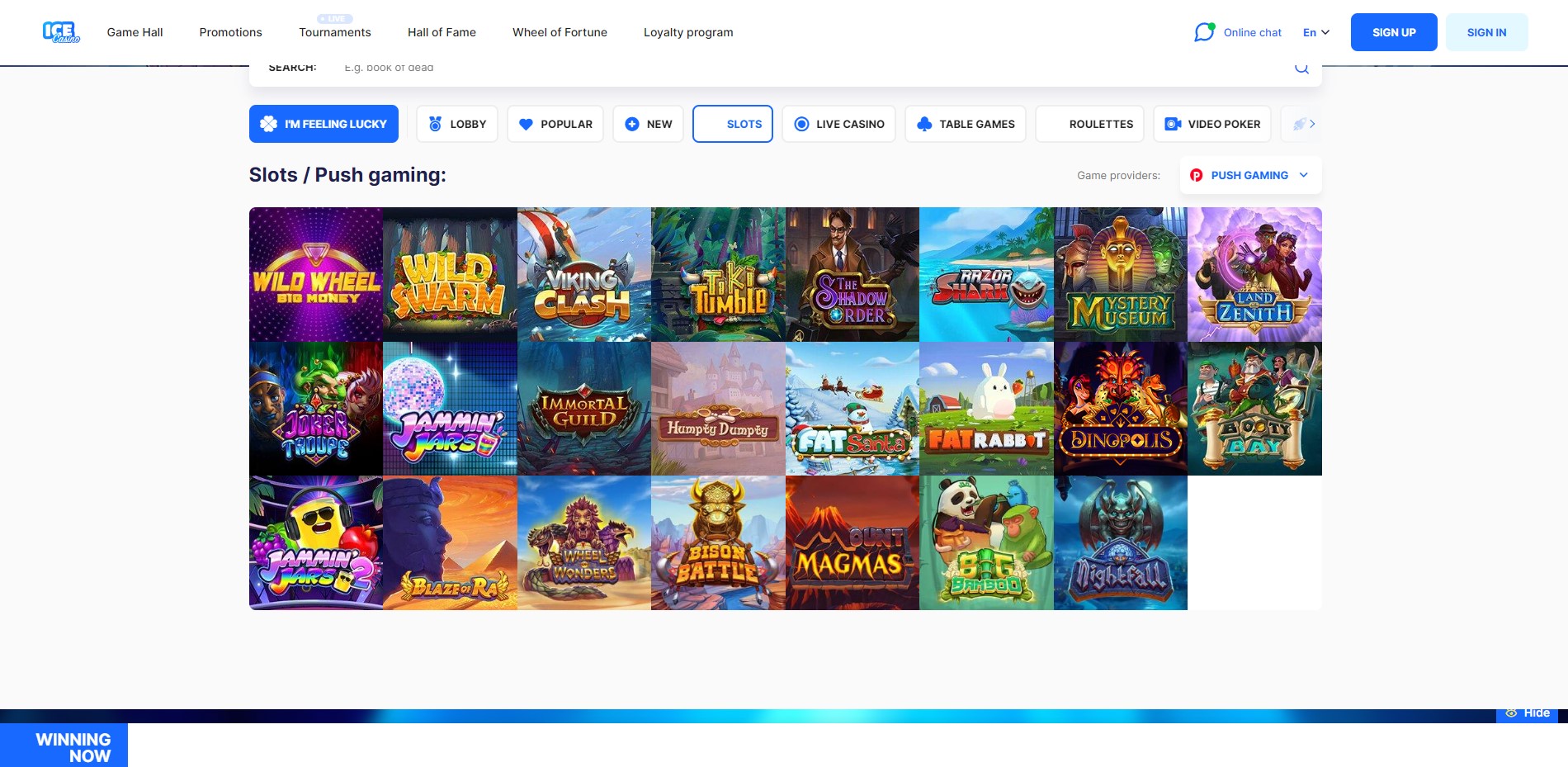This screenshot has width=1568, height=767.
Task: Open the Fat Santa game
Action: tap(852, 409)
